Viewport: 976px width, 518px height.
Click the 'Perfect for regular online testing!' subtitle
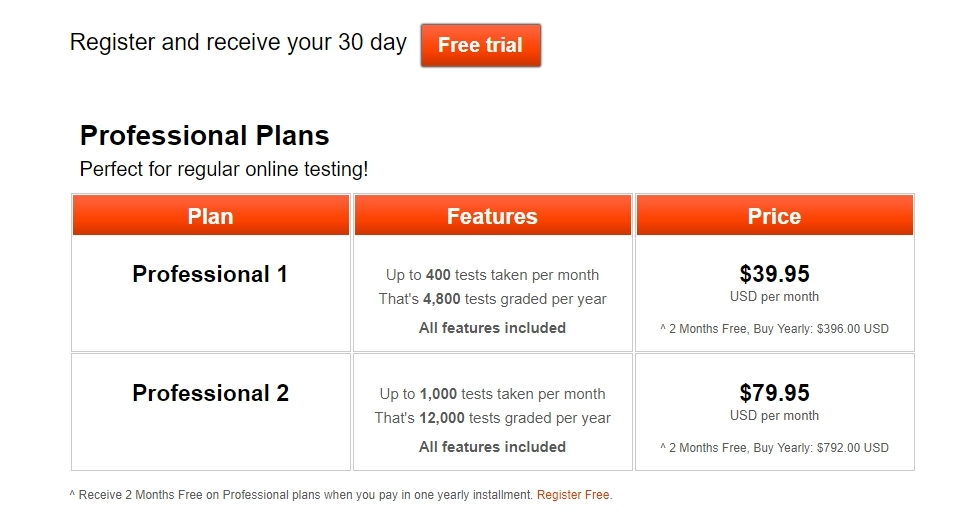tap(224, 169)
